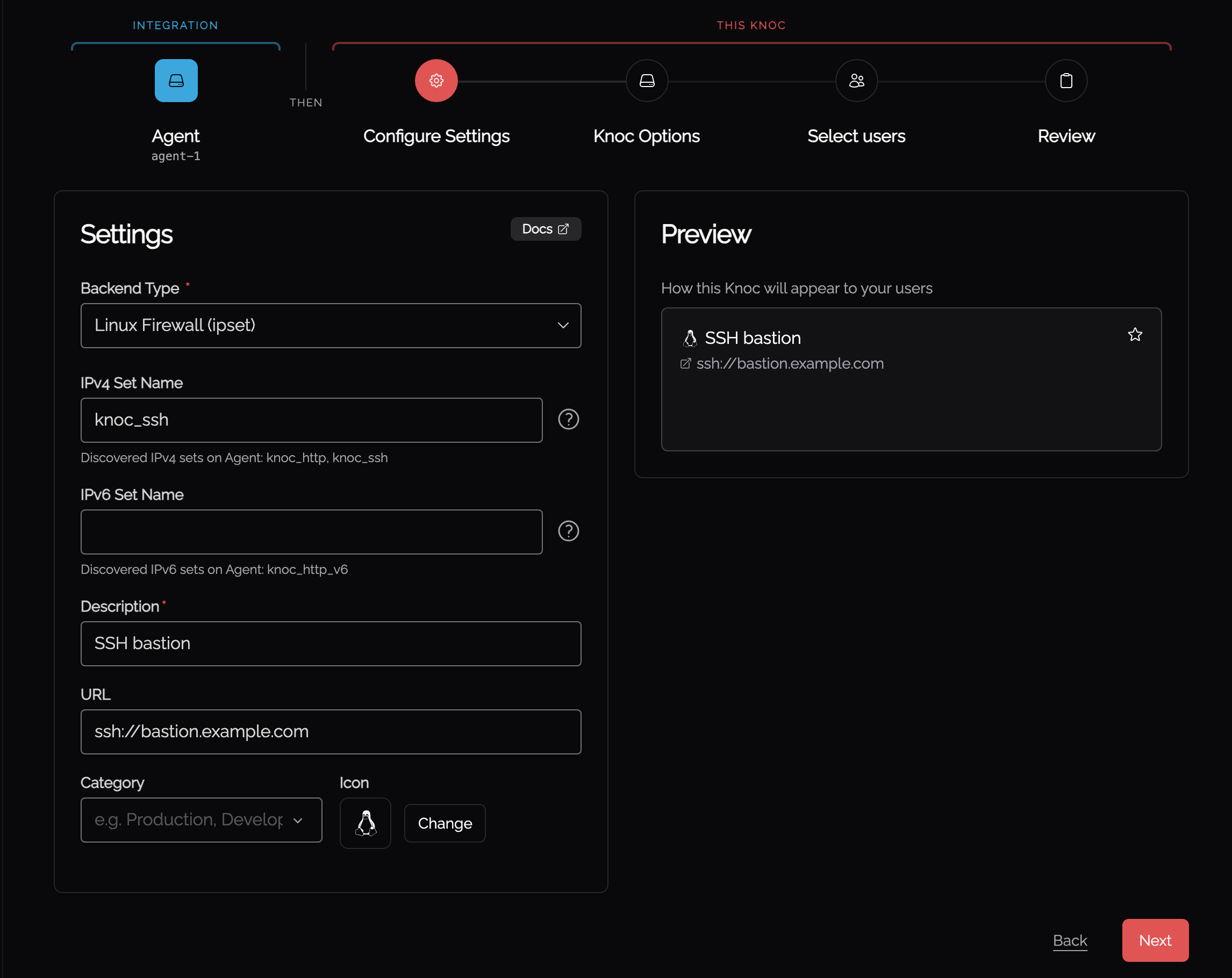The width and height of the screenshot is (1232, 978).
Task: Toggle favorite star on SSH bastion preview
Action: 1135,335
